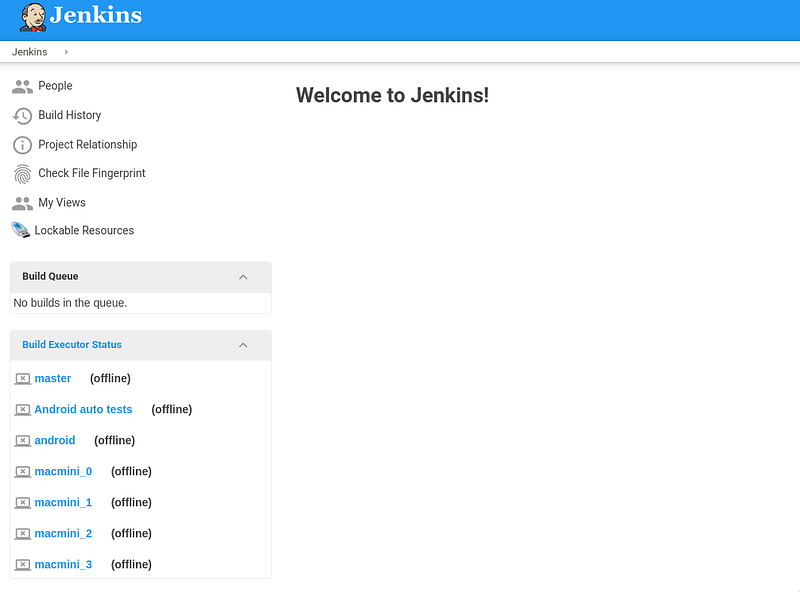
Task: Collapse the Build Queue panel
Action: click(243, 277)
